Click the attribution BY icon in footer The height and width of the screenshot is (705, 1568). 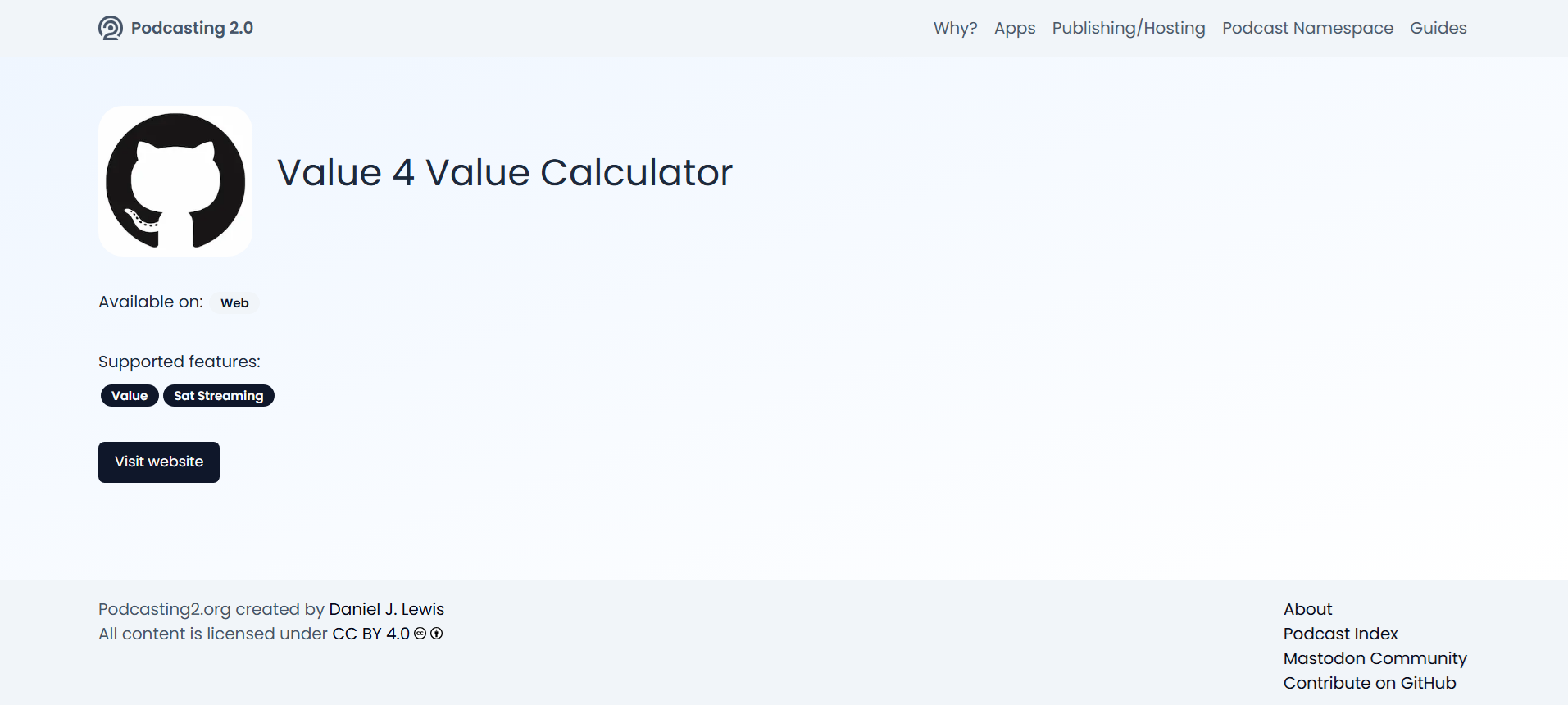point(437,634)
